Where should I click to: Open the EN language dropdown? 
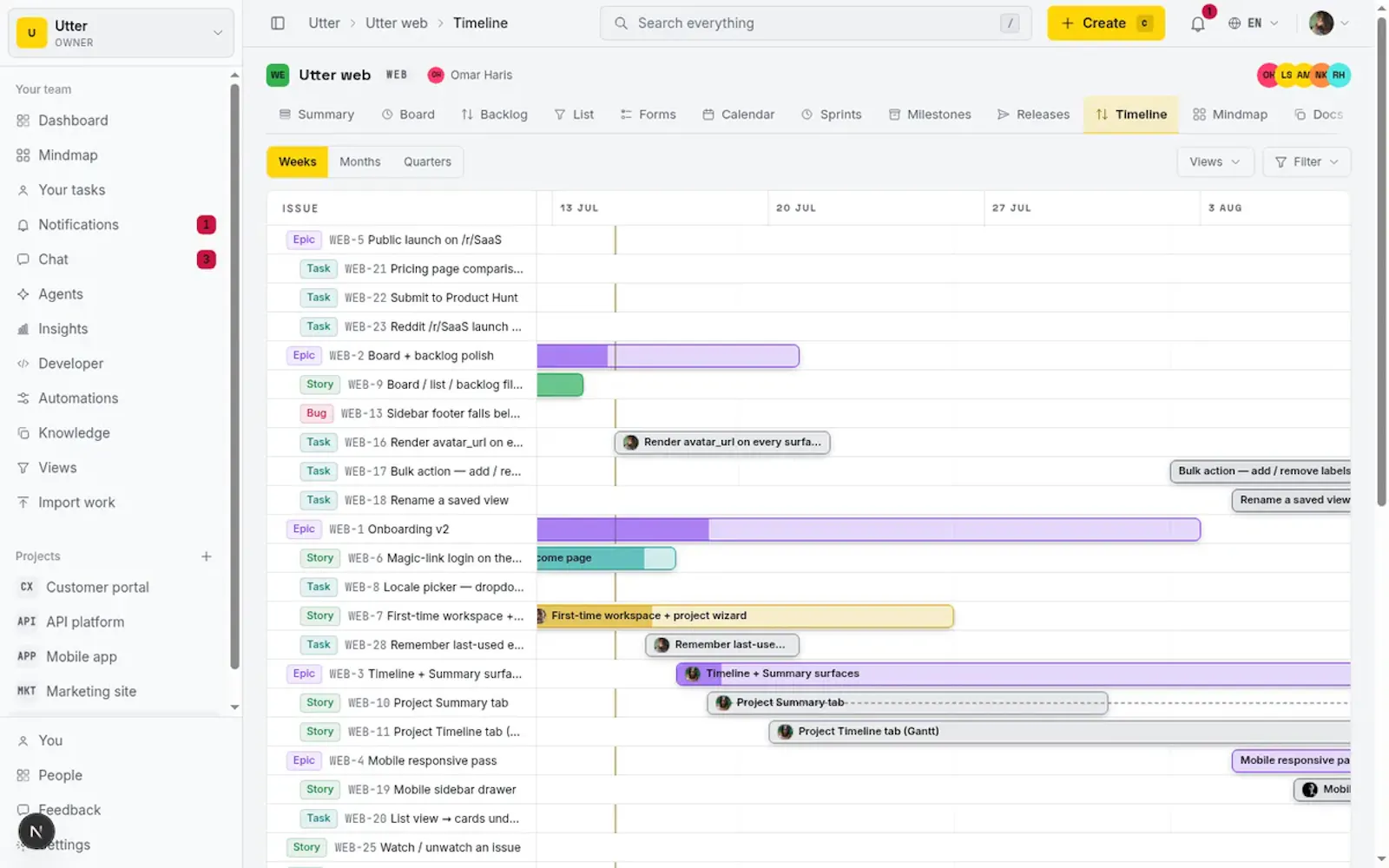click(1253, 23)
